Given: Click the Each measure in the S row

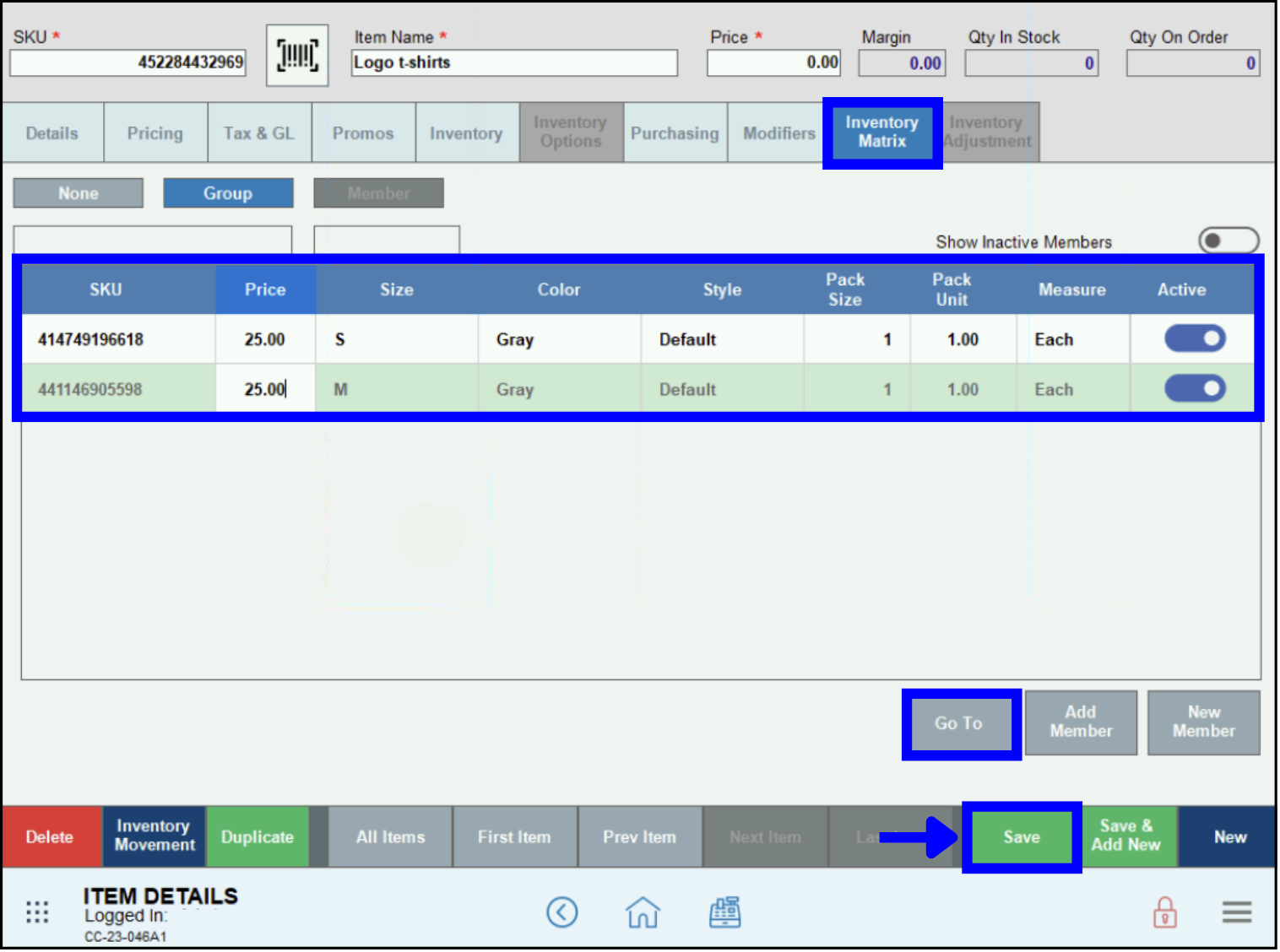Looking at the screenshot, I should click(x=1072, y=339).
